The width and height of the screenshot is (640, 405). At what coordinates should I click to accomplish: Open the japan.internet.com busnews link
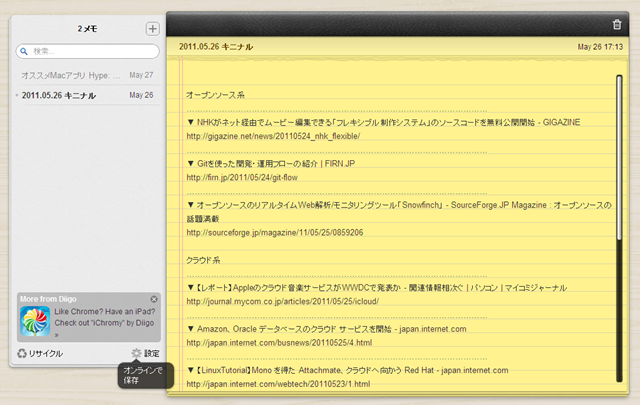pyautogui.click(x=280, y=343)
